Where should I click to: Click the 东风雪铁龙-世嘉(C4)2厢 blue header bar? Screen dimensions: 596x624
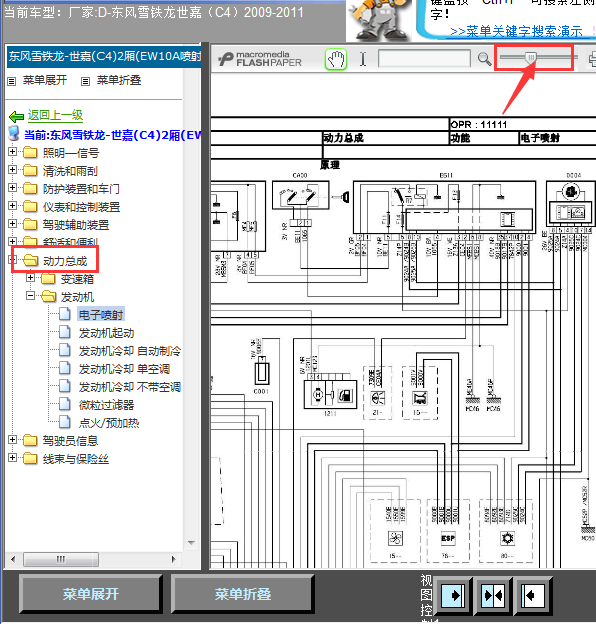click(104, 57)
